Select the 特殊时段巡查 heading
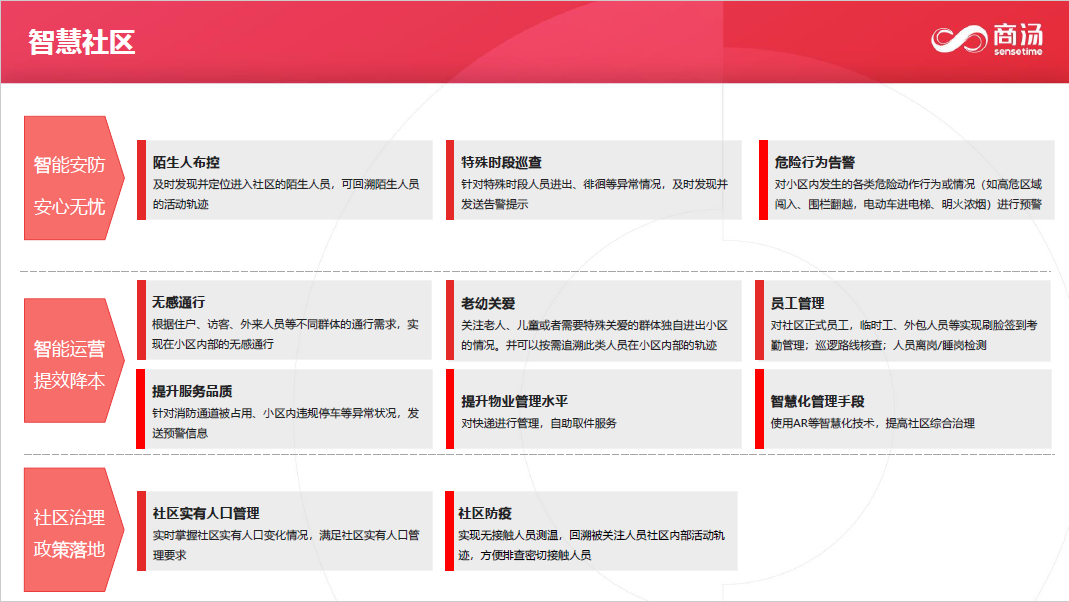 pos(501,162)
